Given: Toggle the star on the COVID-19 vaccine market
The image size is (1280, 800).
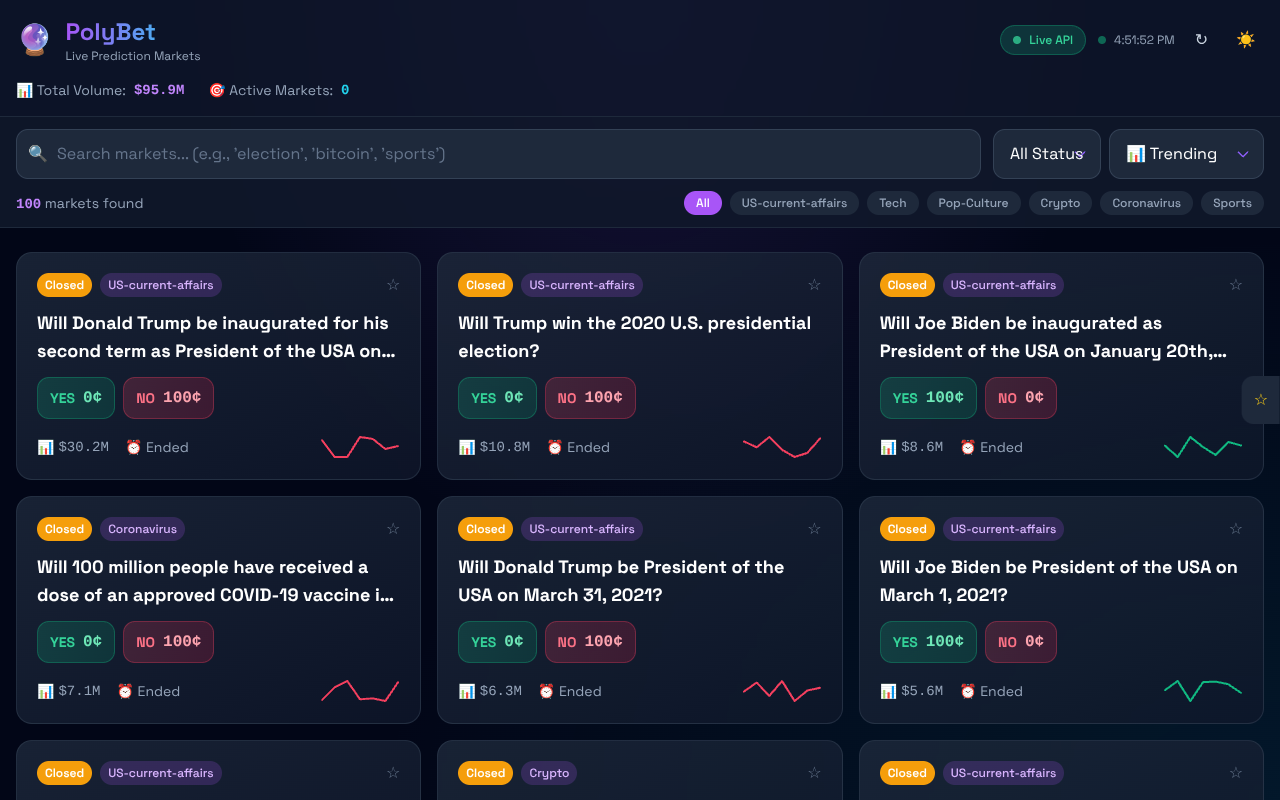Looking at the screenshot, I should click(393, 528).
